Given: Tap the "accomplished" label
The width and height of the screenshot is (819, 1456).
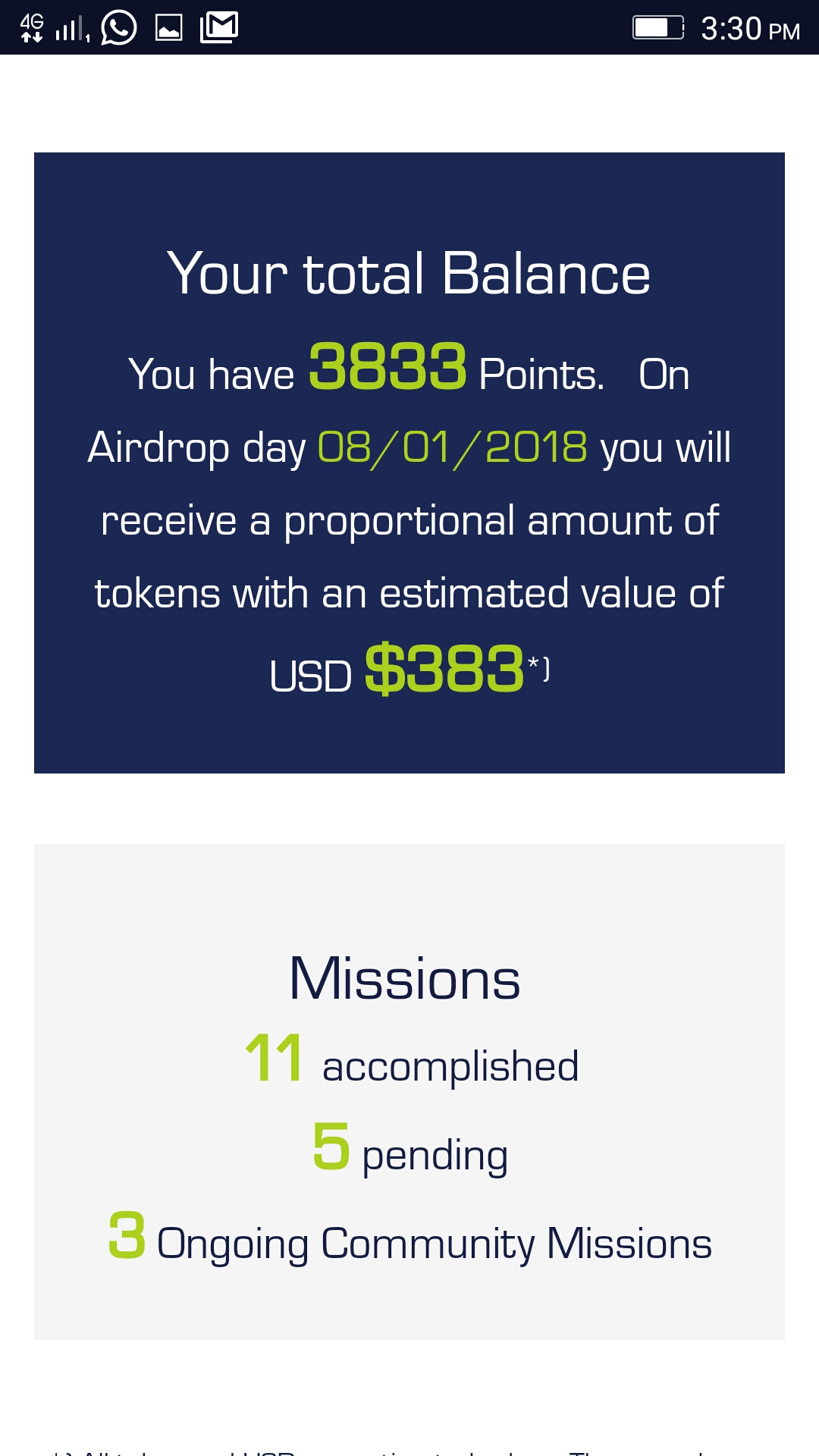Looking at the screenshot, I should [450, 1067].
